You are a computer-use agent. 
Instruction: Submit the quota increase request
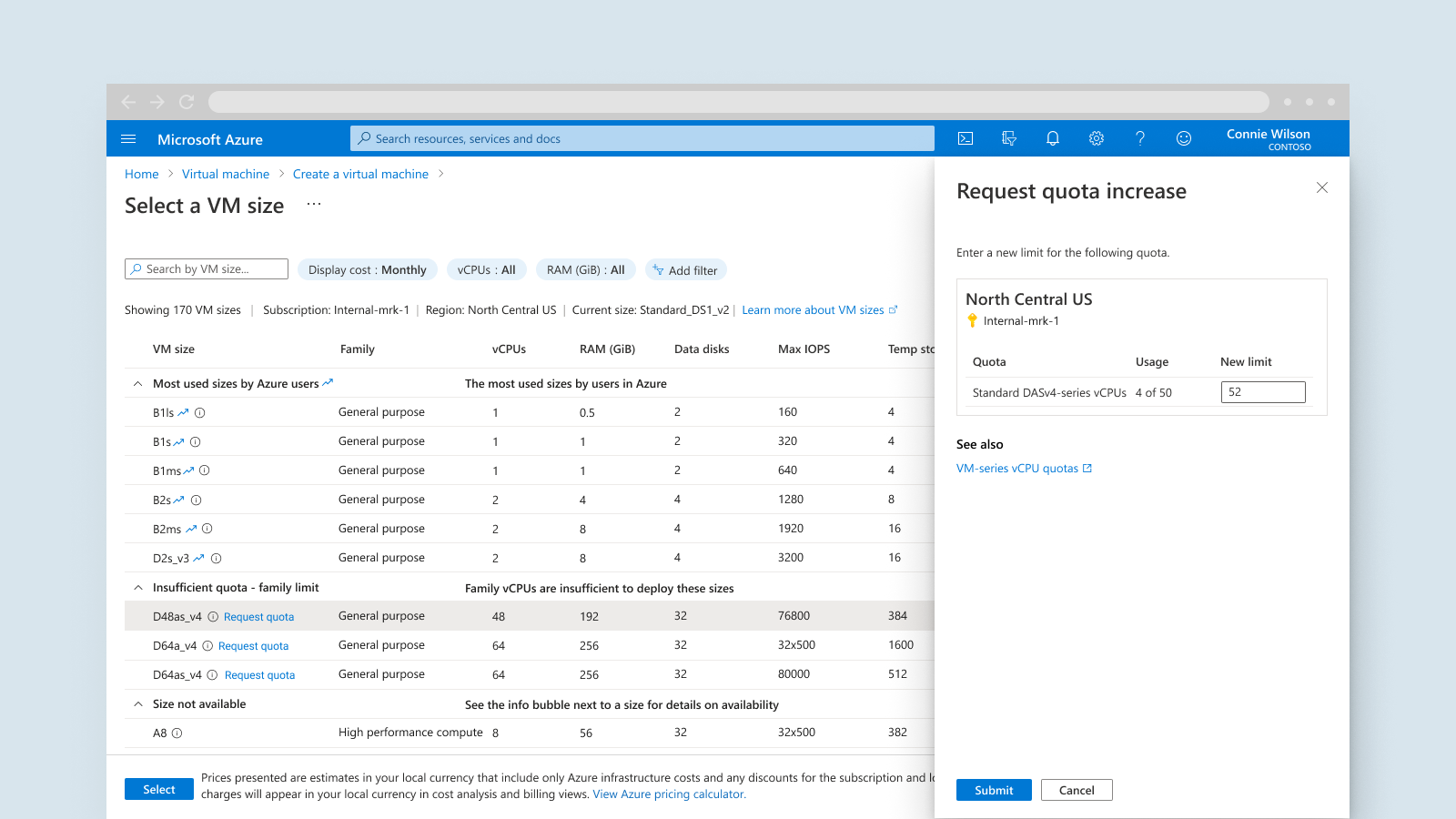(x=993, y=790)
